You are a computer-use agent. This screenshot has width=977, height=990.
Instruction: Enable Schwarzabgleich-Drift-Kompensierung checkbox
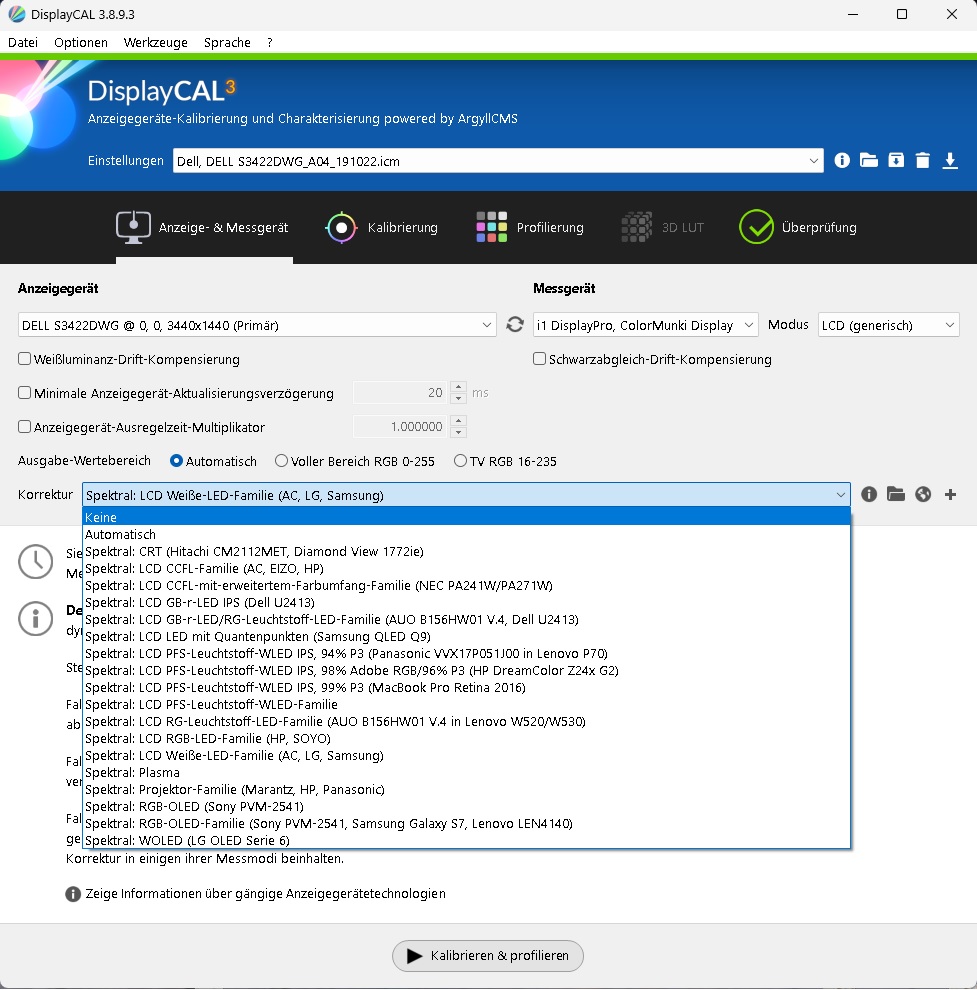pyautogui.click(x=539, y=359)
